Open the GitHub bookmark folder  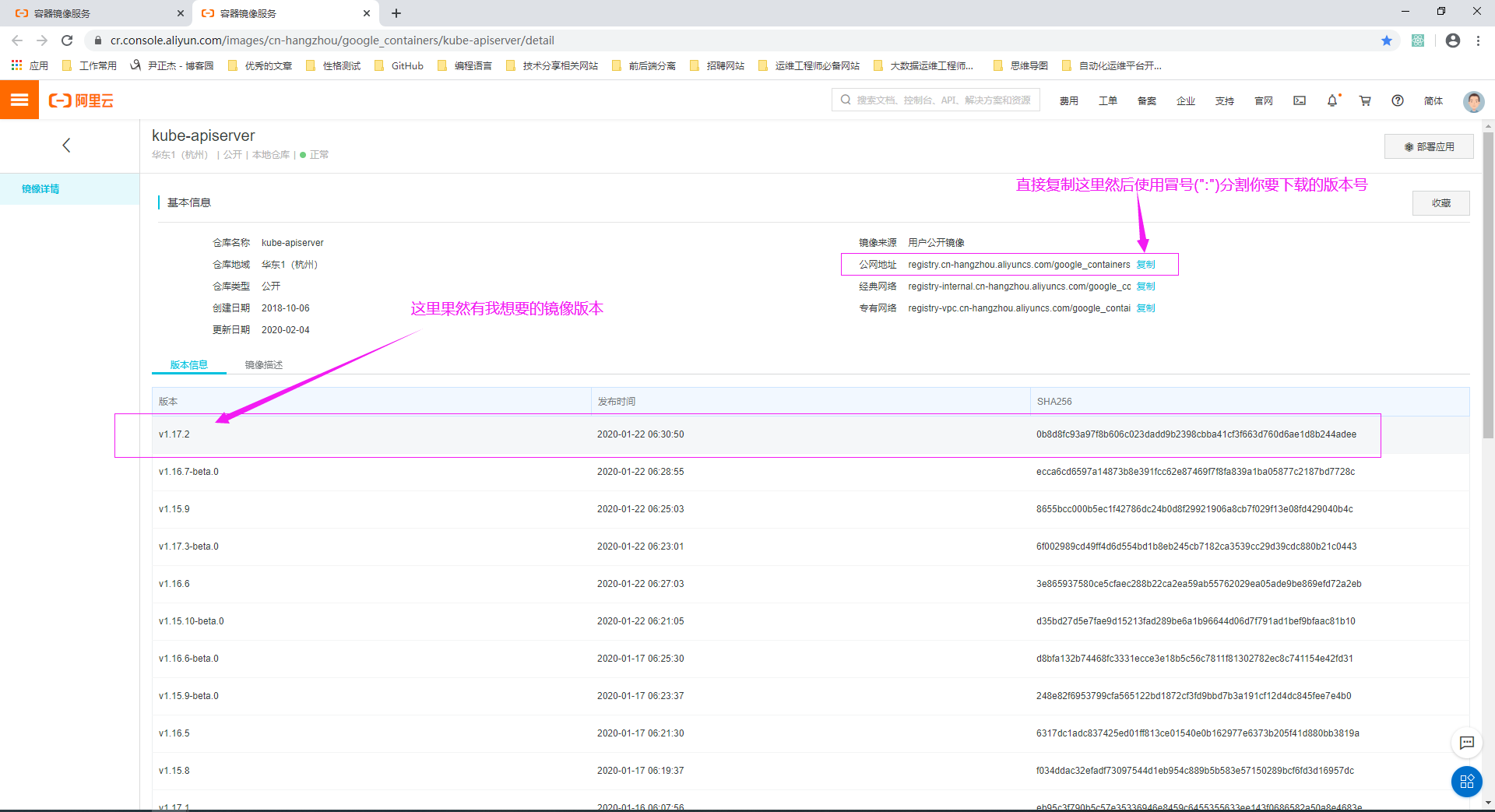[399, 65]
